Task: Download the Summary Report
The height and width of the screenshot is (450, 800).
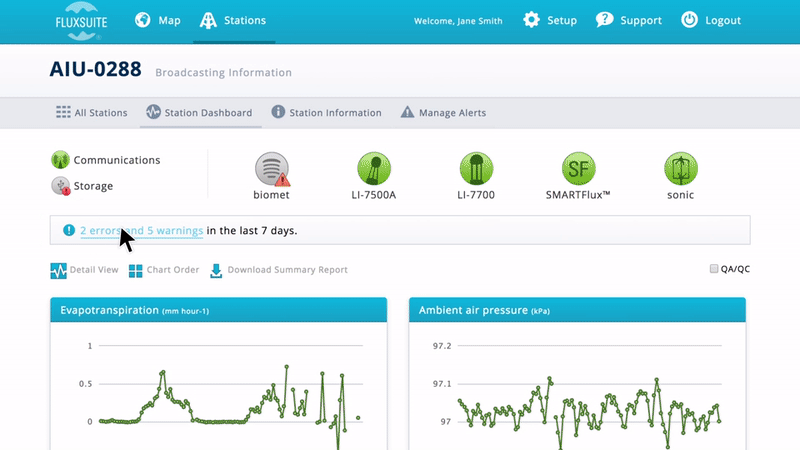Action: (278, 270)
